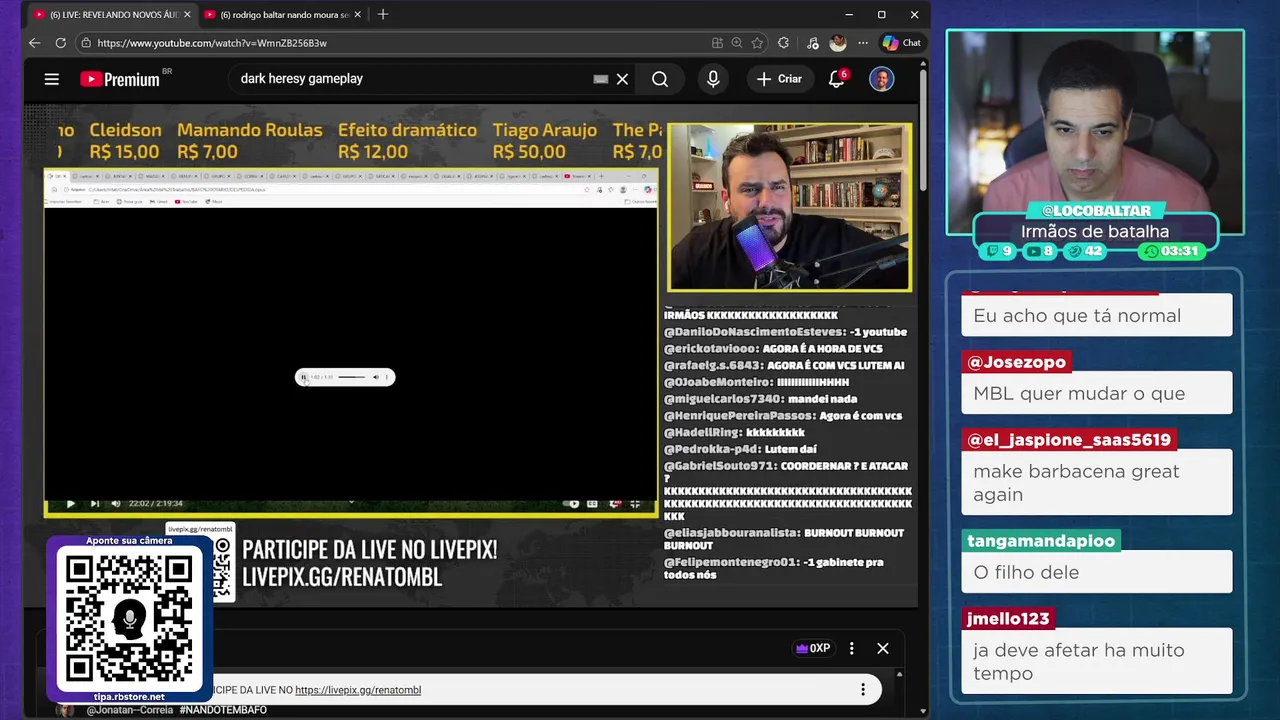Viewport: 1280px width, 720px height.
Task: Open the on-screen keyboard in search box
Action: coord(601,79)
